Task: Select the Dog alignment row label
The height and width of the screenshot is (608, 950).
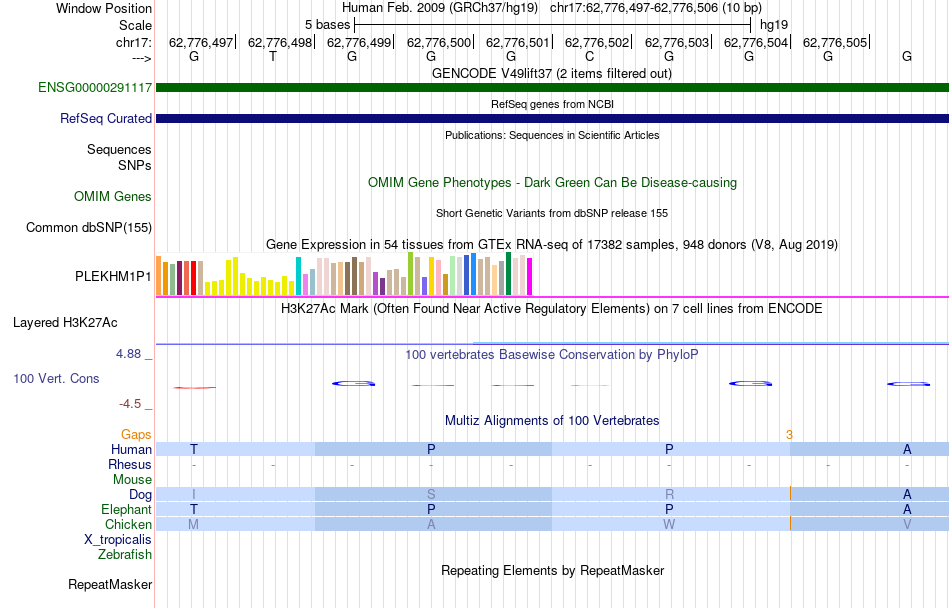Action: (x=141, y=494)
